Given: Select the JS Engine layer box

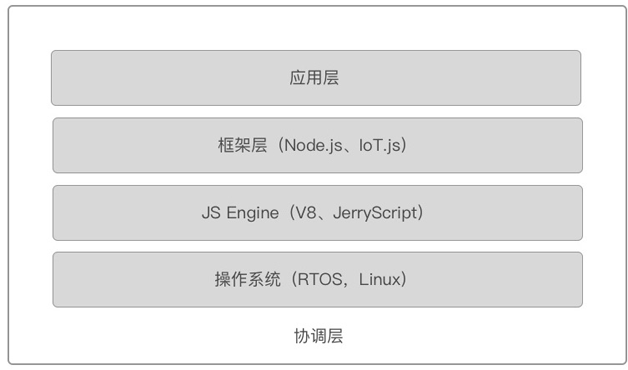Looking at the screenshot, I should tap(318, 213).
